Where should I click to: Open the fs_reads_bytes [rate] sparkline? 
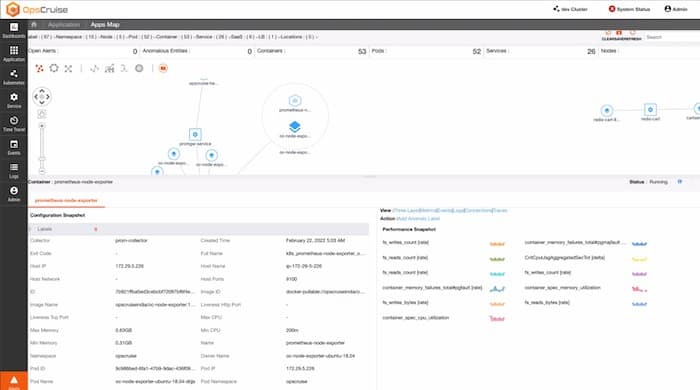tap(639, 304)
